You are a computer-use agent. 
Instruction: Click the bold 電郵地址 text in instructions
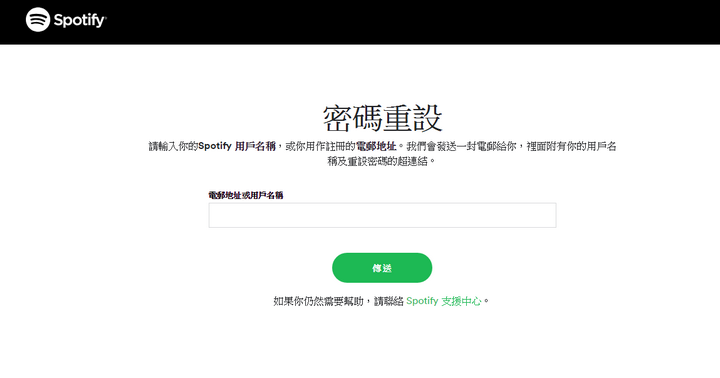tap(376, 146)
